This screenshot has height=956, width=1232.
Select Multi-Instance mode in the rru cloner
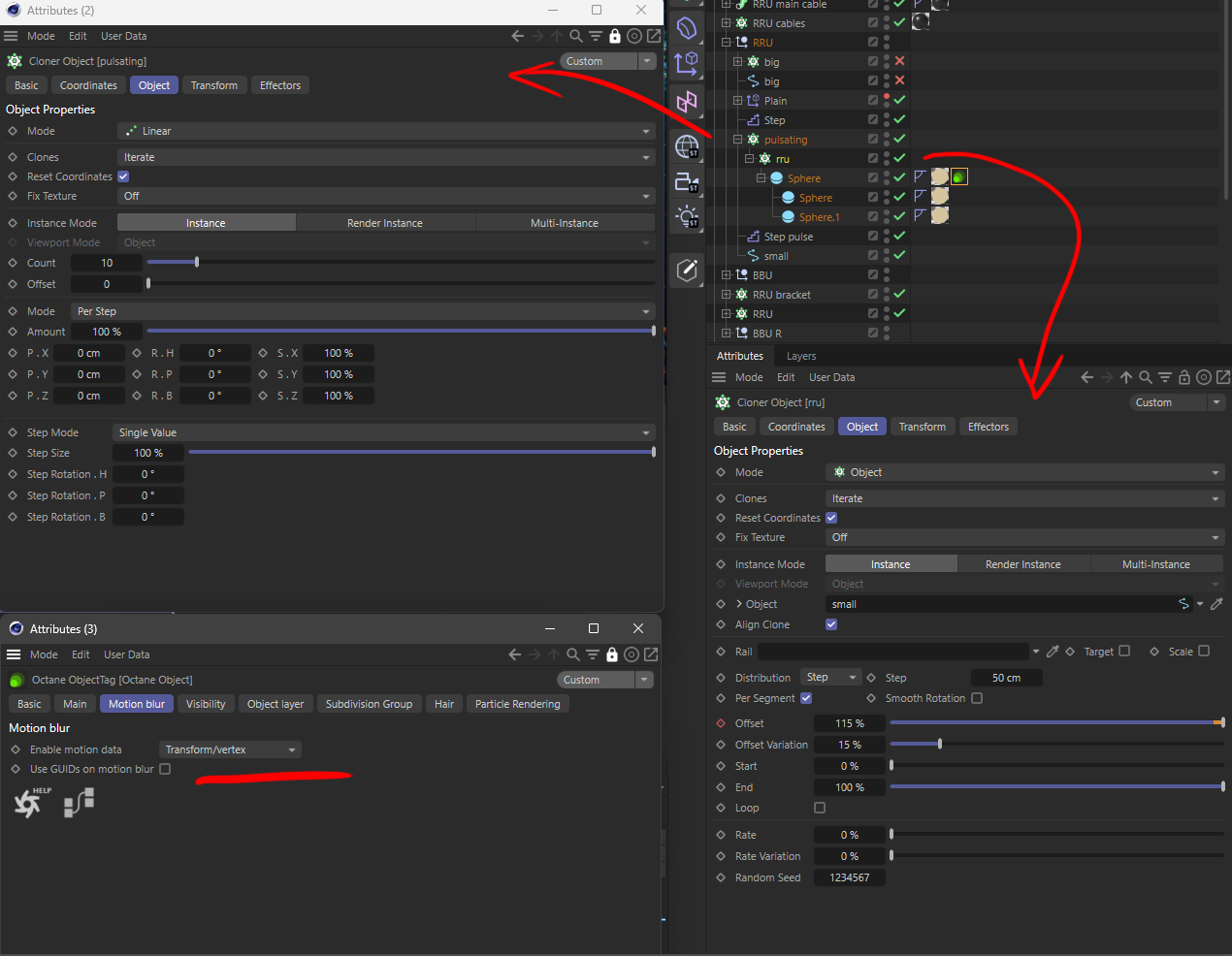click(1156, 564)
